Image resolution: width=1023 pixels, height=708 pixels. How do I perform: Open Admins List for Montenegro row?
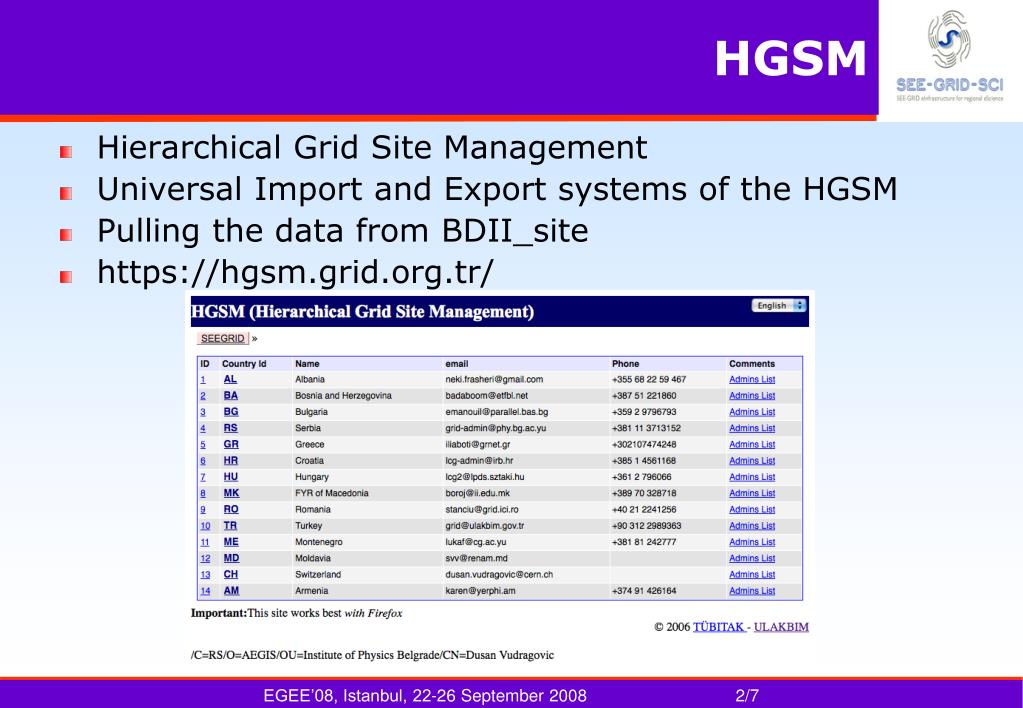click(x=752, y=543)
